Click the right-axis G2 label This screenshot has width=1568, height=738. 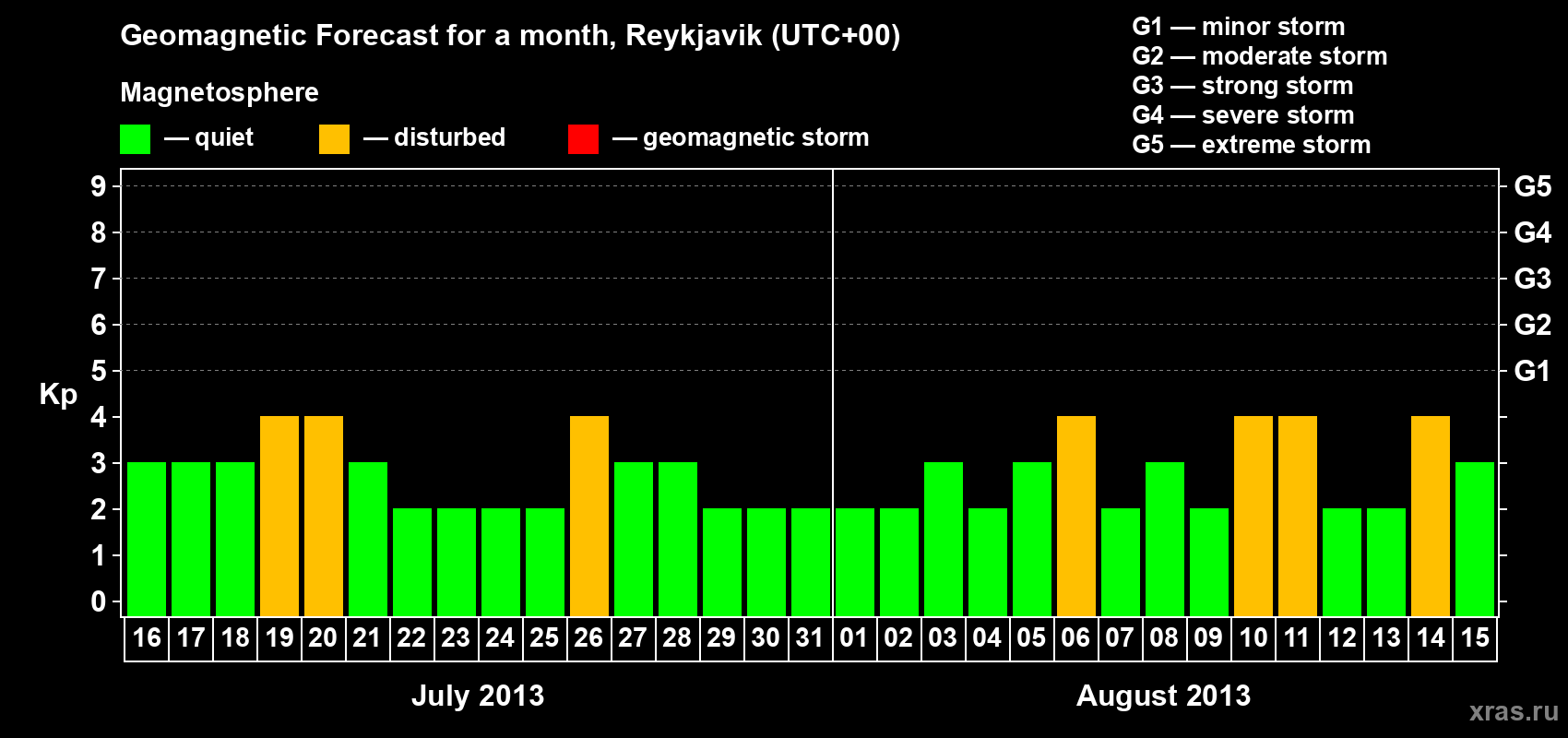(1533, 325)
